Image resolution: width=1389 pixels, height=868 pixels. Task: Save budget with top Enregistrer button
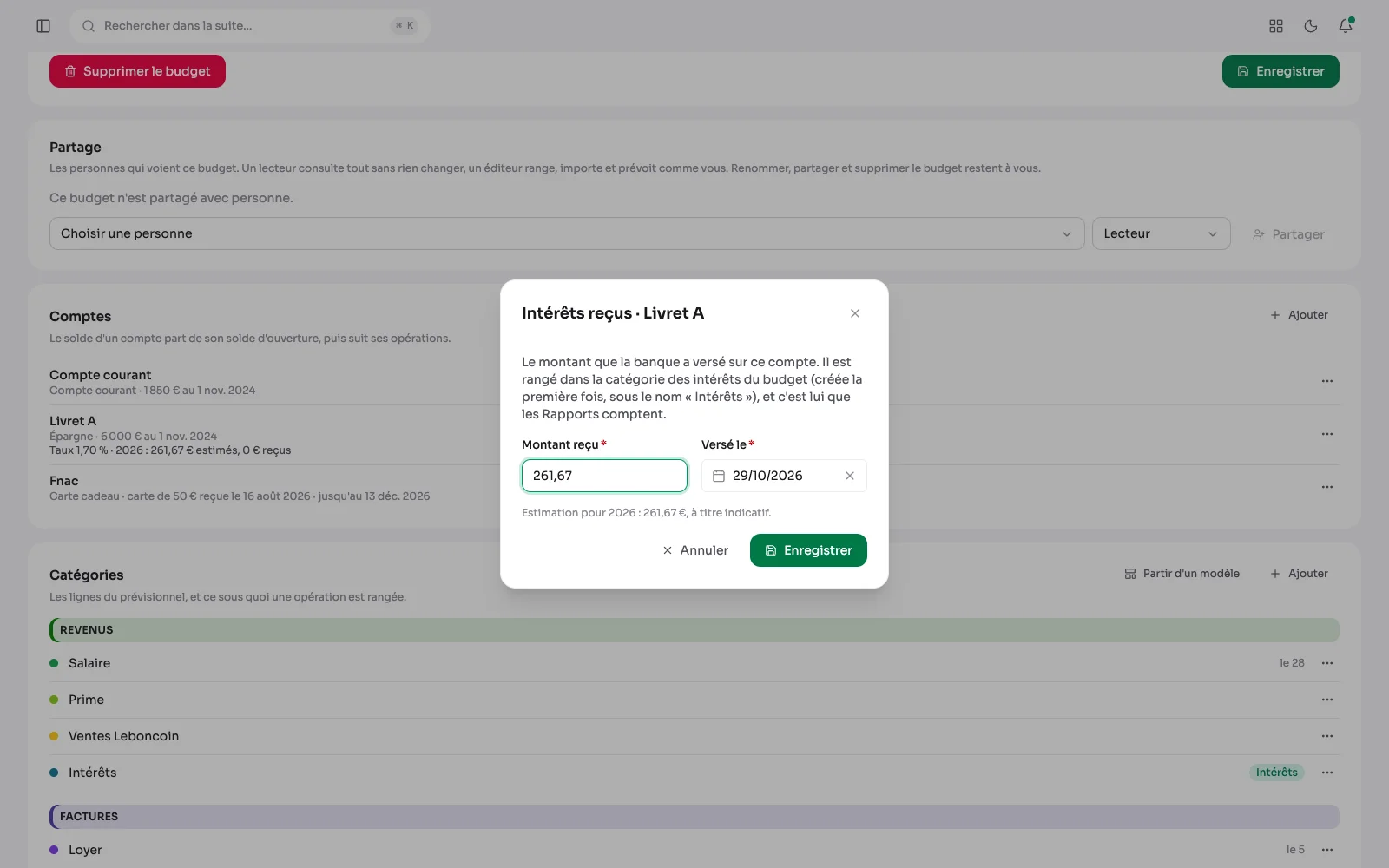coord(1280,71)
